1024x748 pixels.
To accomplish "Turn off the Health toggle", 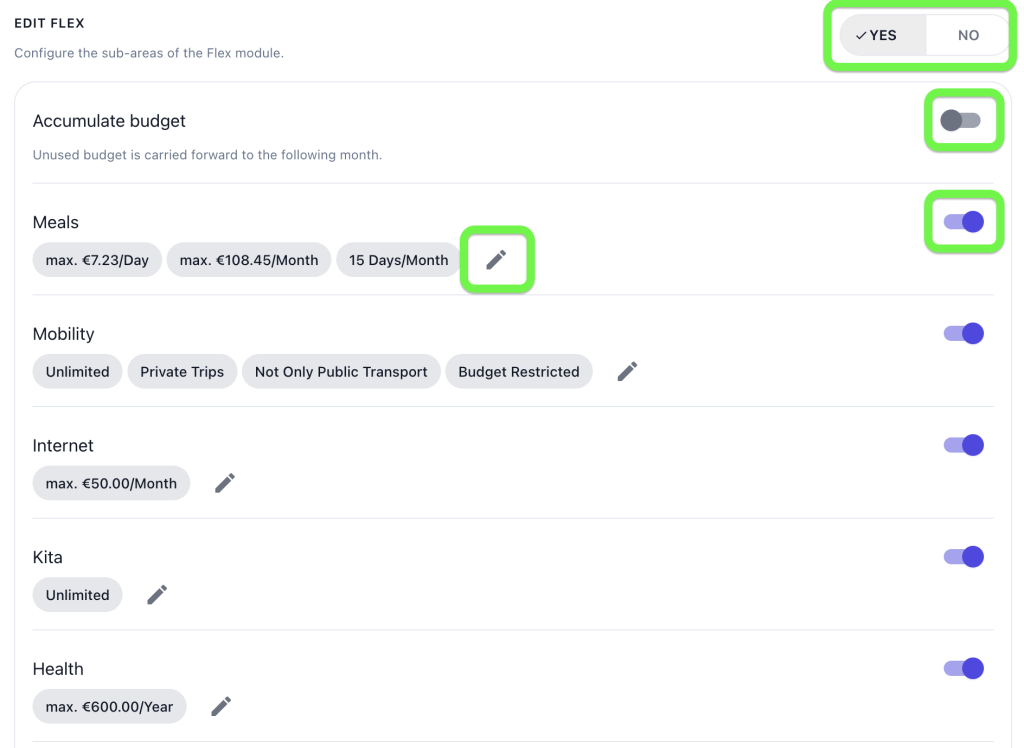I will tap(964, 668).
